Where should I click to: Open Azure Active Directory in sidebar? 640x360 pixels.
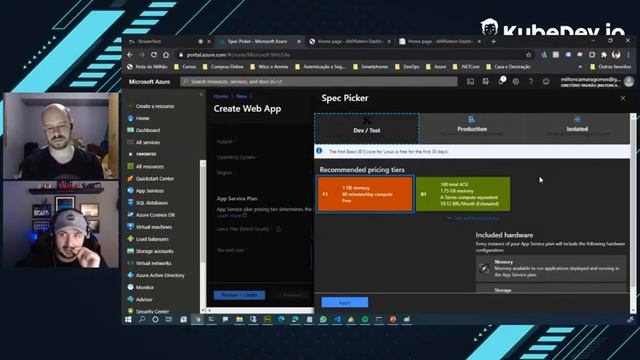pyautogui.click(x=160, y=275)
